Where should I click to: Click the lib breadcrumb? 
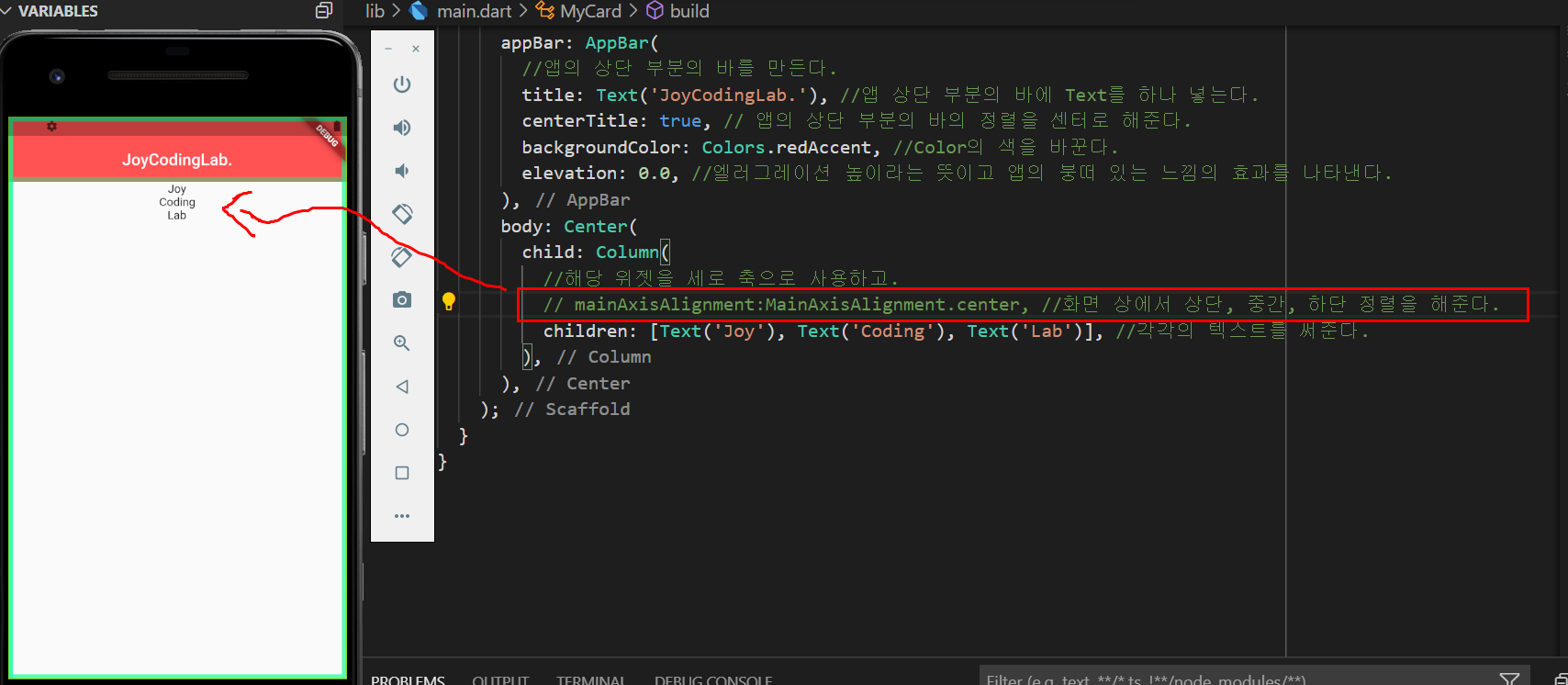[375, 11]
